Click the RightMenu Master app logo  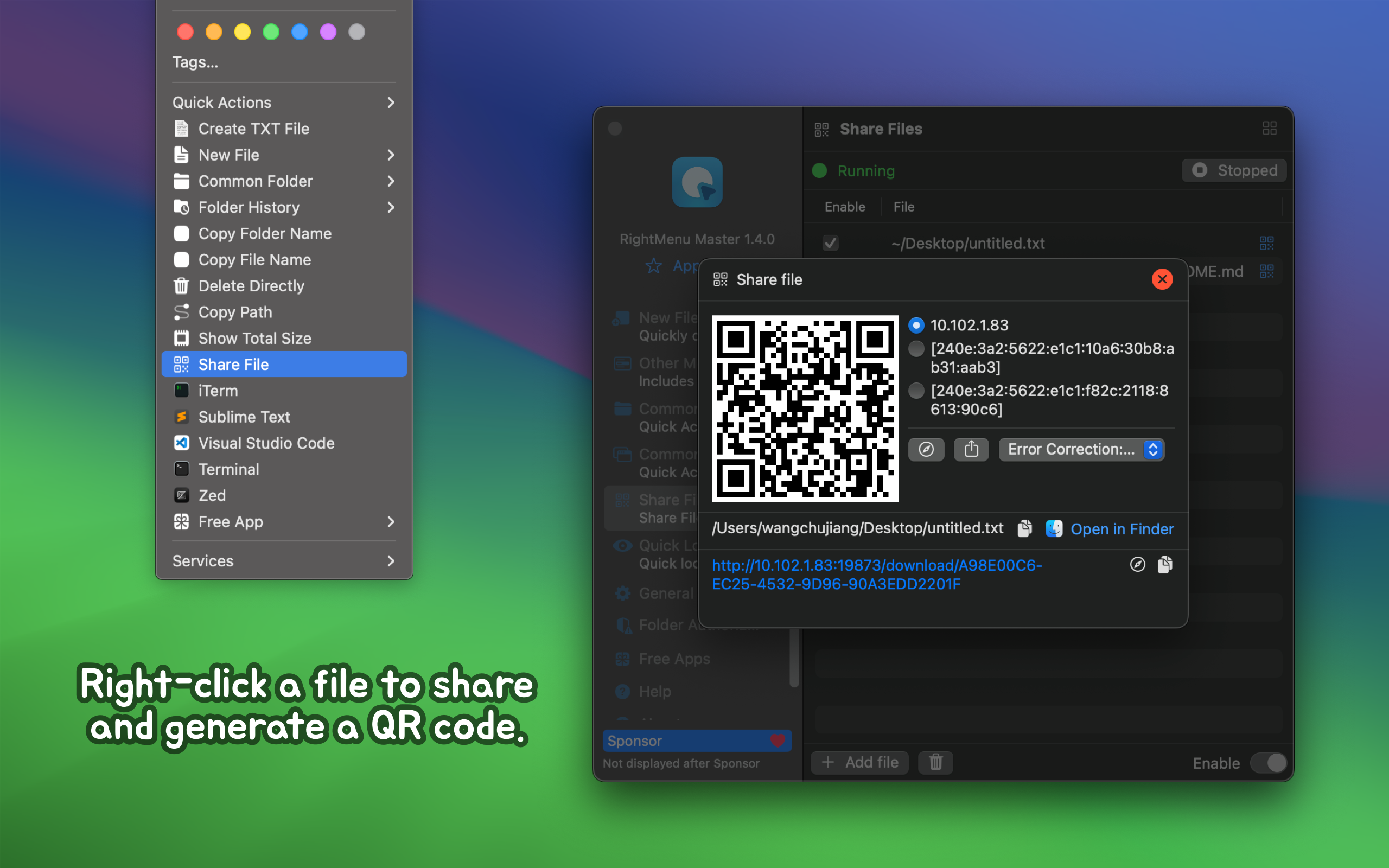(x=697, y=182)
